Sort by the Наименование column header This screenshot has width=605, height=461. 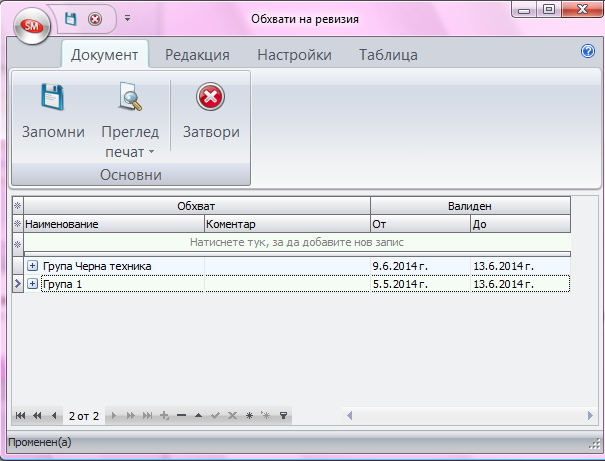coord(114,224)
